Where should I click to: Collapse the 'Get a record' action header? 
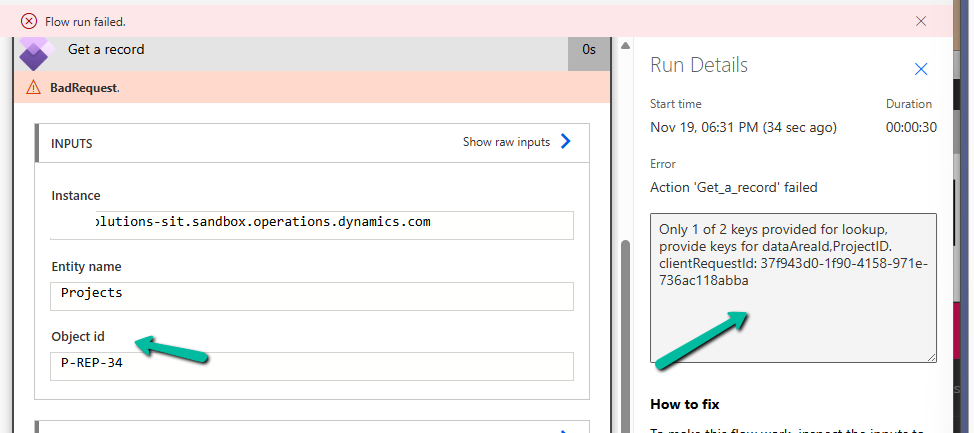coord(300,51)
